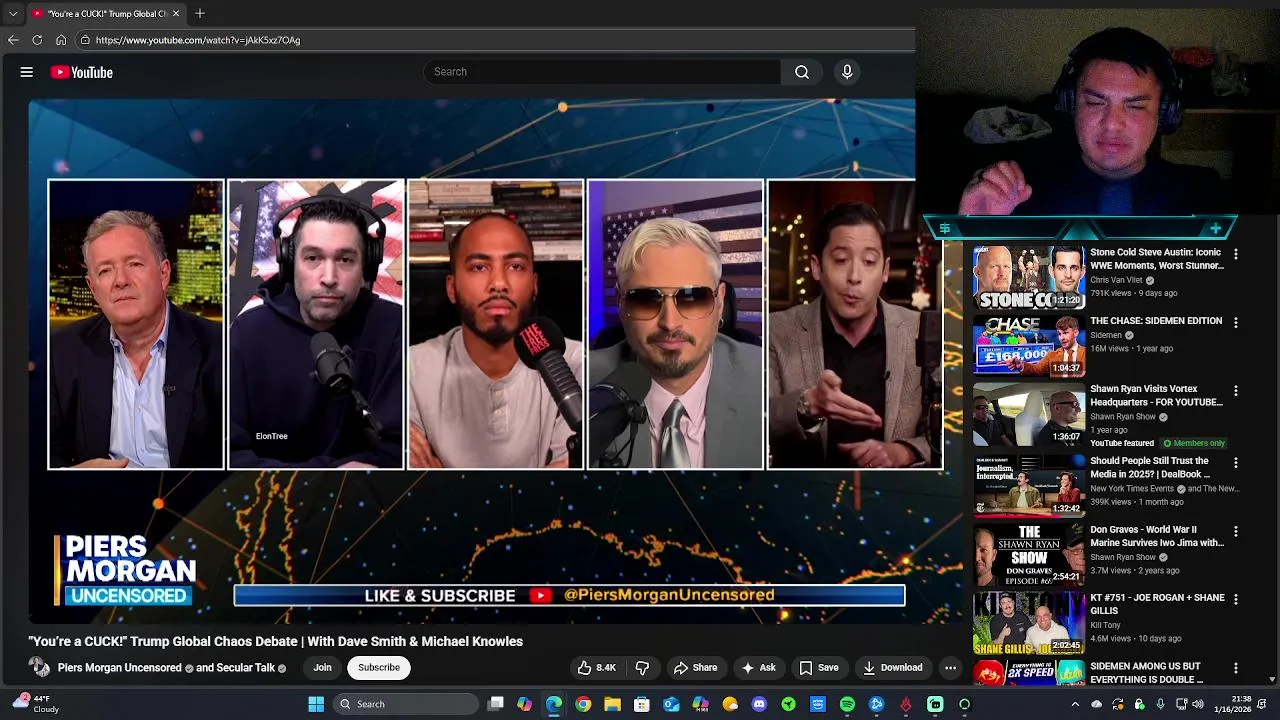1280x720 pixels.
Task: Click the address bar URL
Action: coord(198,40)
